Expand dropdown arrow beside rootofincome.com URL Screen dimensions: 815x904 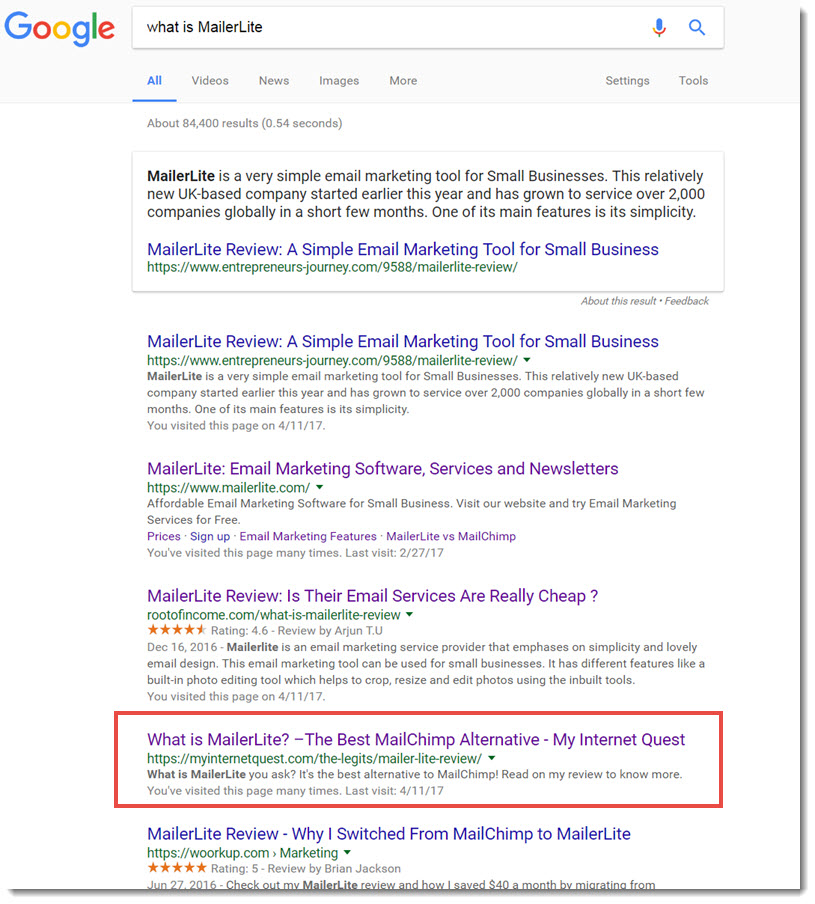tap(409, 615)
